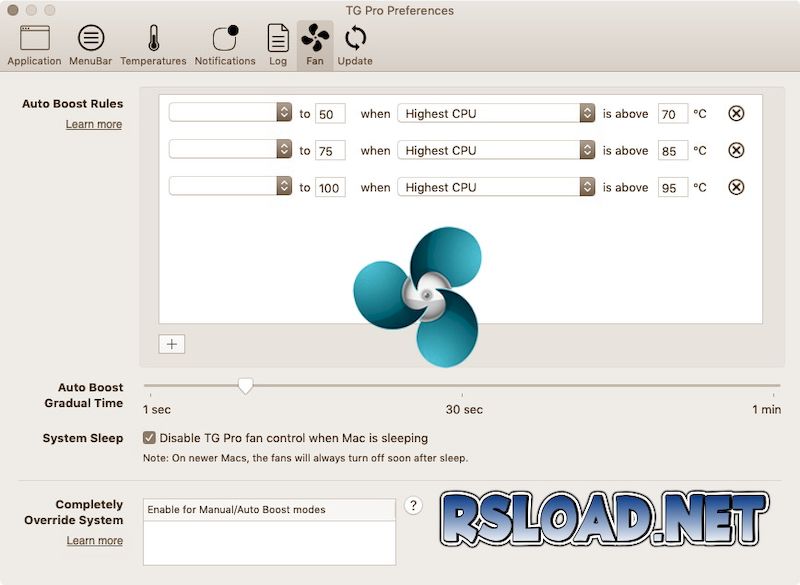The height and width of the screenshot is (585, 800).
Task: Click the 30 sec slider label
Action: click(464, 410)
